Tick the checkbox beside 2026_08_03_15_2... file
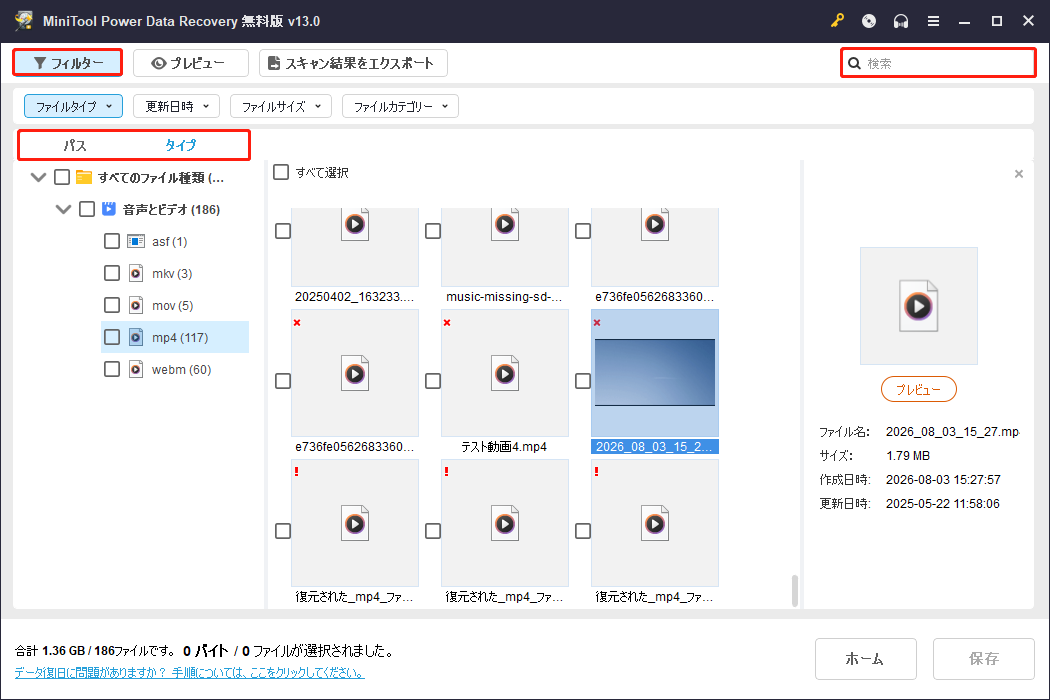Viewport: 1050px width, 700px height. coord(583,381)
